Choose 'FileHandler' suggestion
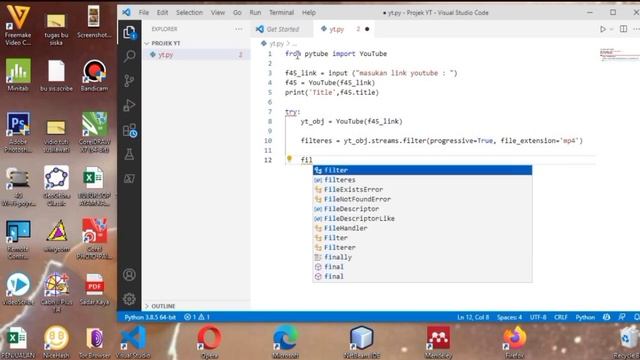 [422, 228]
